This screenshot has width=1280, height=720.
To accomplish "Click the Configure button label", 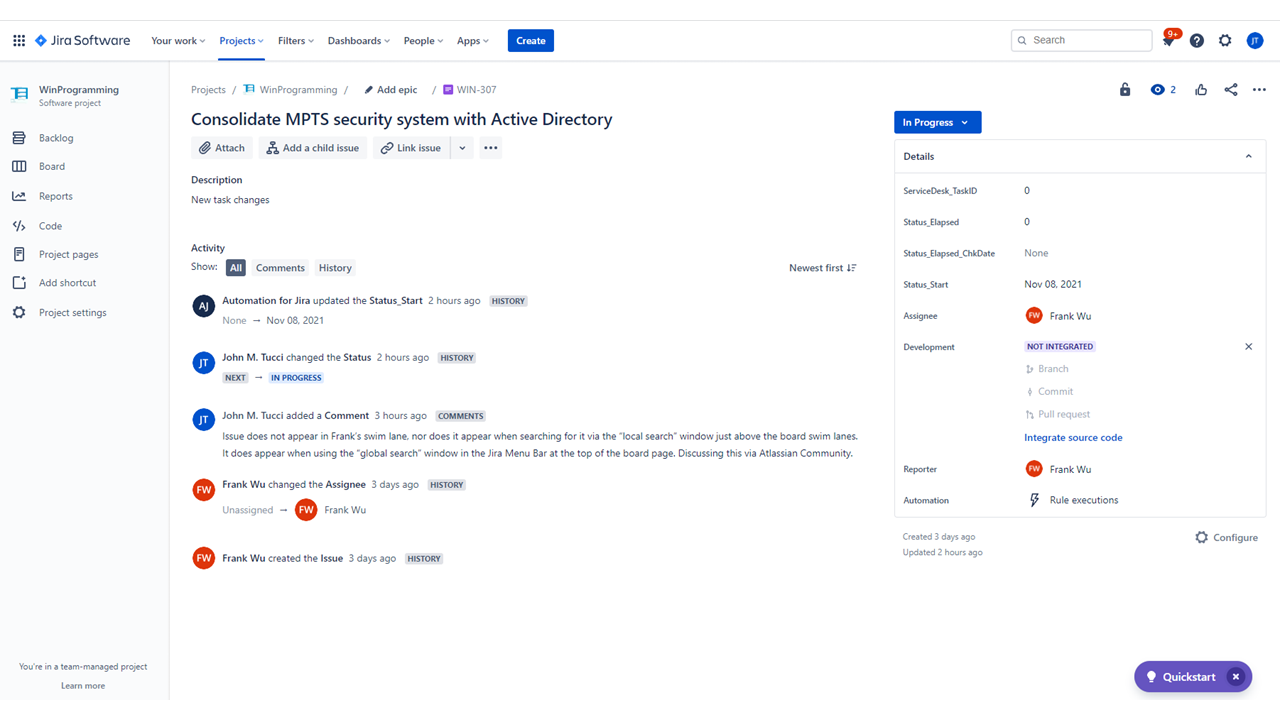I will pos(1236,538).
